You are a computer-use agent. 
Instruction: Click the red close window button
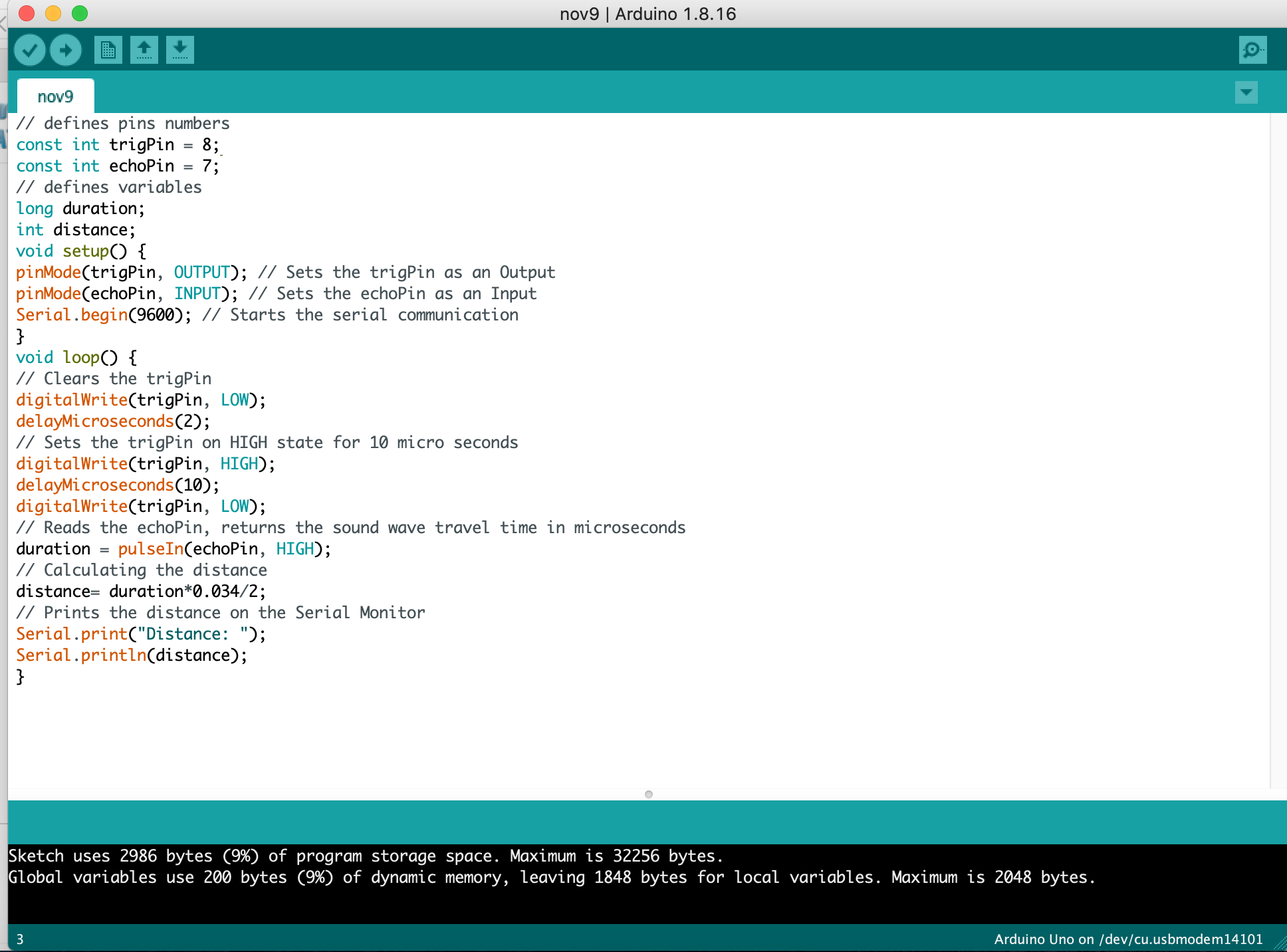(x=27, y=13)
